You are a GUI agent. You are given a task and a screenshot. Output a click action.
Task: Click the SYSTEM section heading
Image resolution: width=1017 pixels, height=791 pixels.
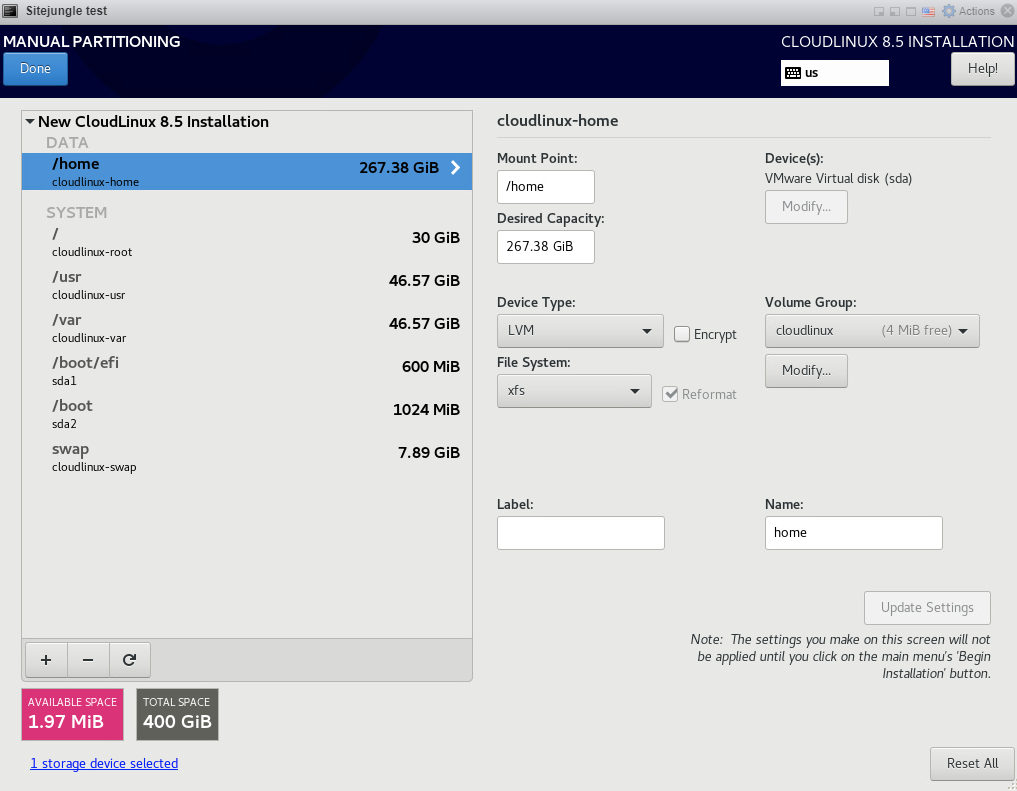tap(77, 213)
